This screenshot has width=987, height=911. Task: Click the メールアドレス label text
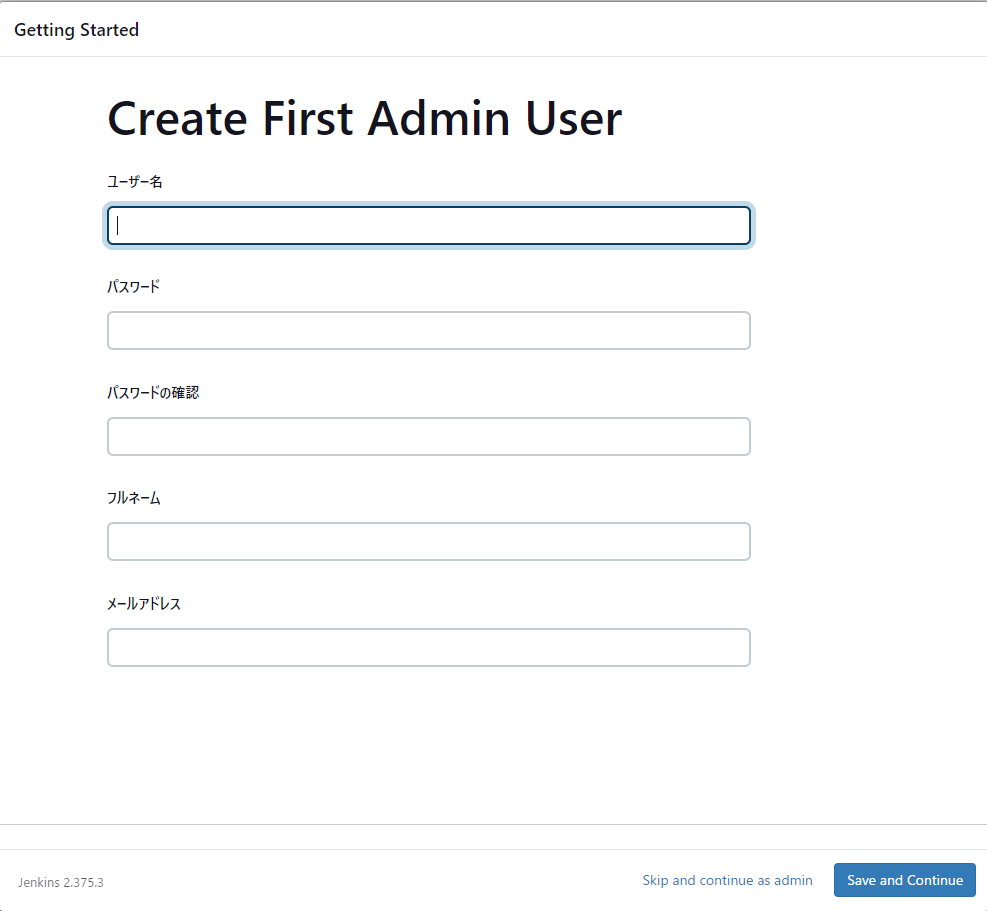(144, 604)
